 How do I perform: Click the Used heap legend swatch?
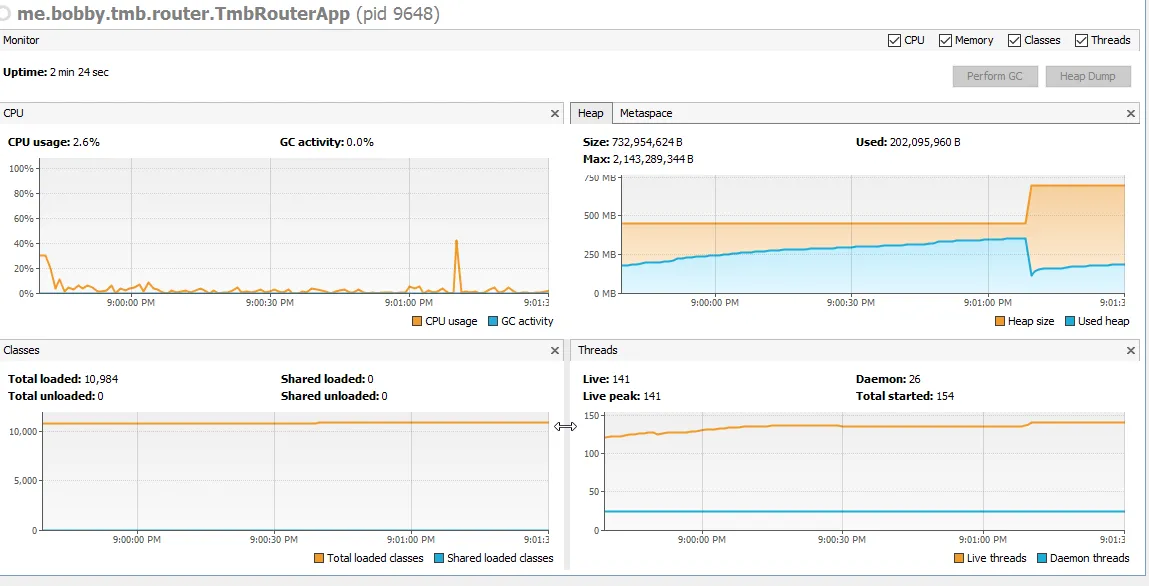click(x=1070, y=321)
